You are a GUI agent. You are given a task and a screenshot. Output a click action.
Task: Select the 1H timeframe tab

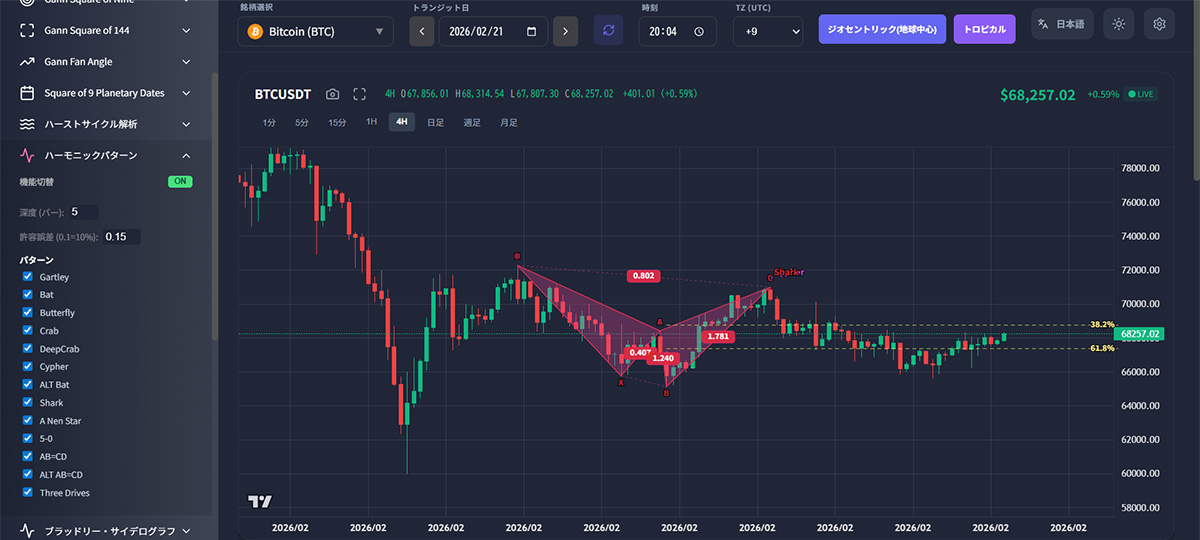(371, 122)
